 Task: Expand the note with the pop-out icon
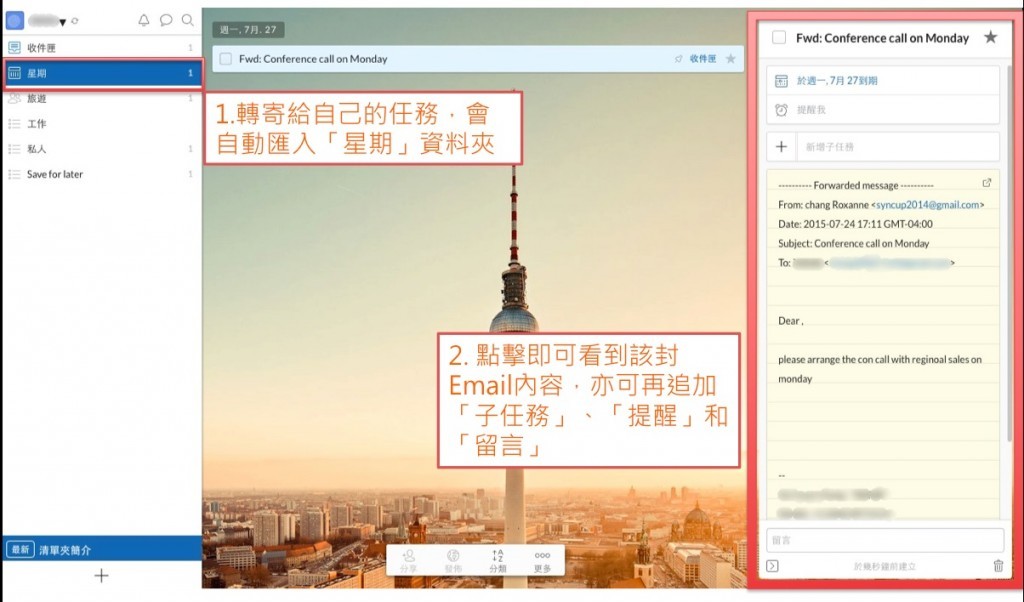coord(987,183)
